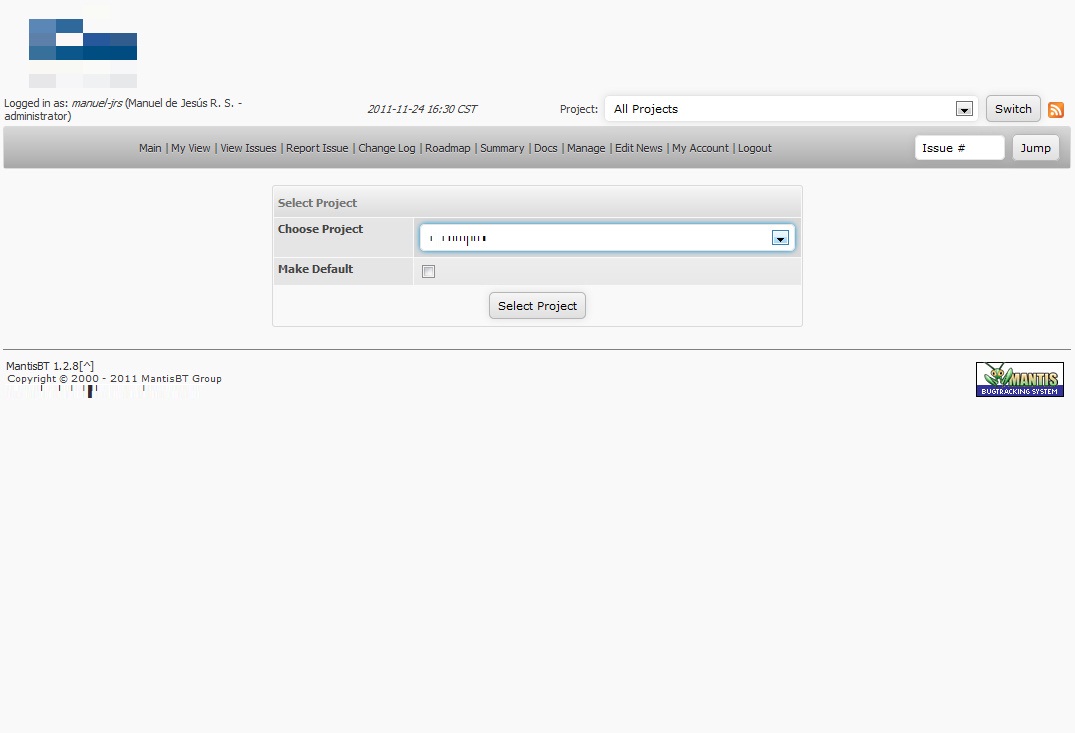
Task: Click the Jump button
Action: [1035, 148]
